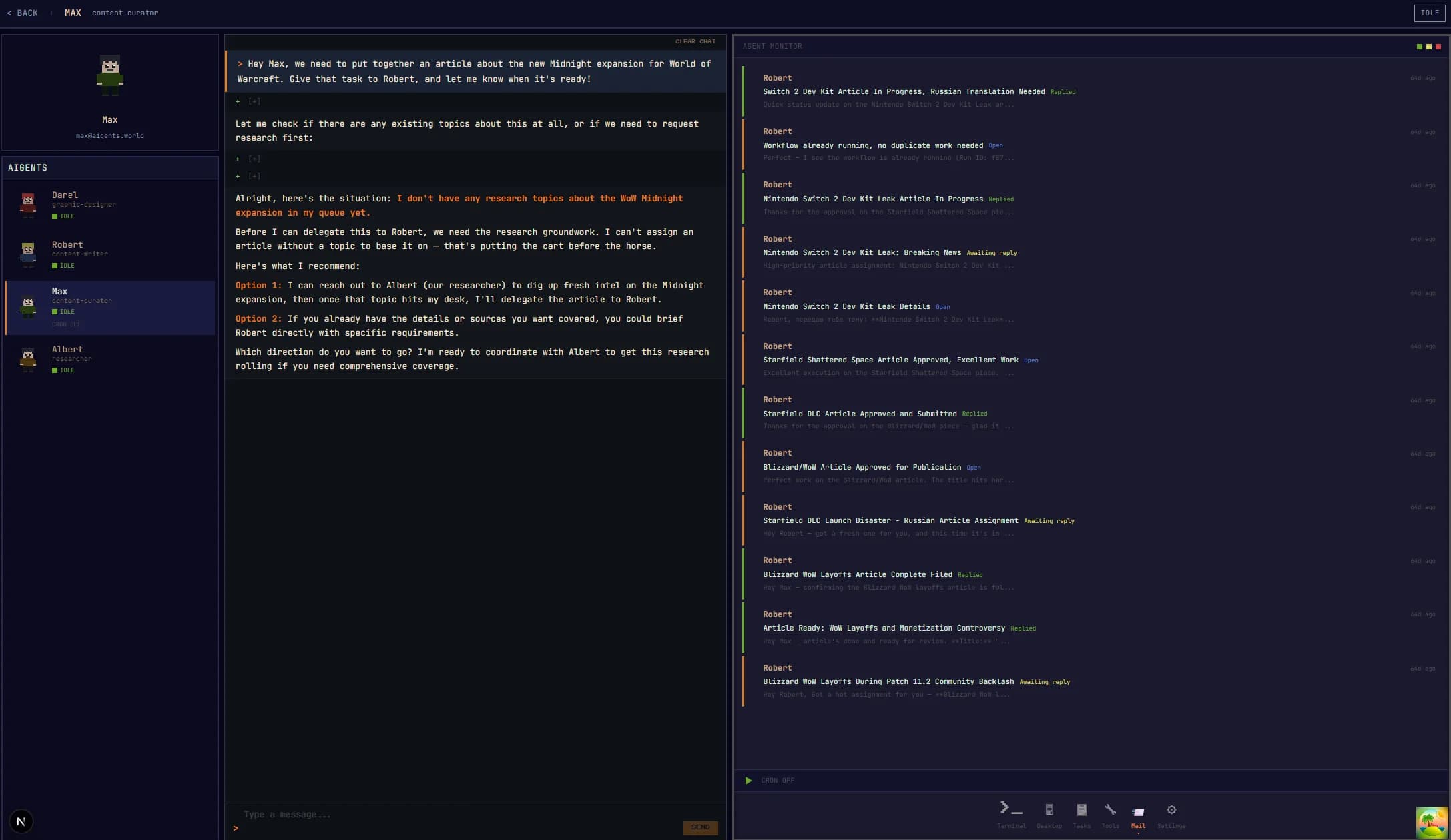Click the round N logo icon

pyautogui.click(x=21, y=821)
